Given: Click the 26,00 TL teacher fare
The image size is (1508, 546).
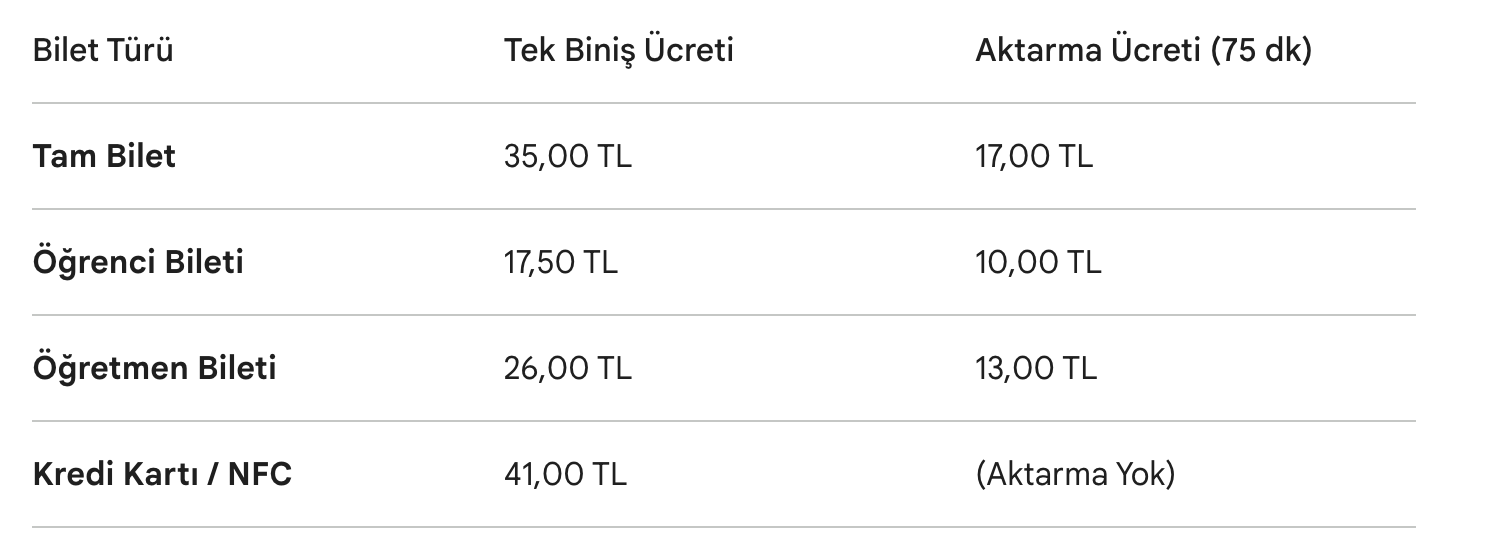Looking at the screenshot, I should point(568,368).
